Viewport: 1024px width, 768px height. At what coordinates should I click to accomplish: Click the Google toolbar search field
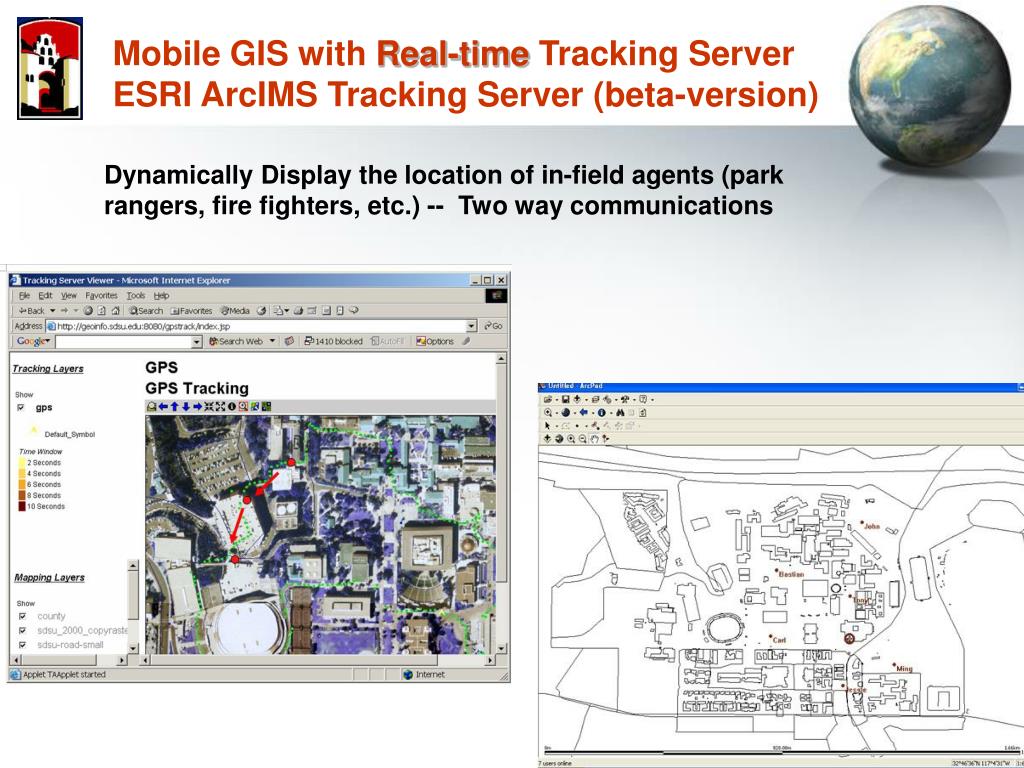(123, 342)
